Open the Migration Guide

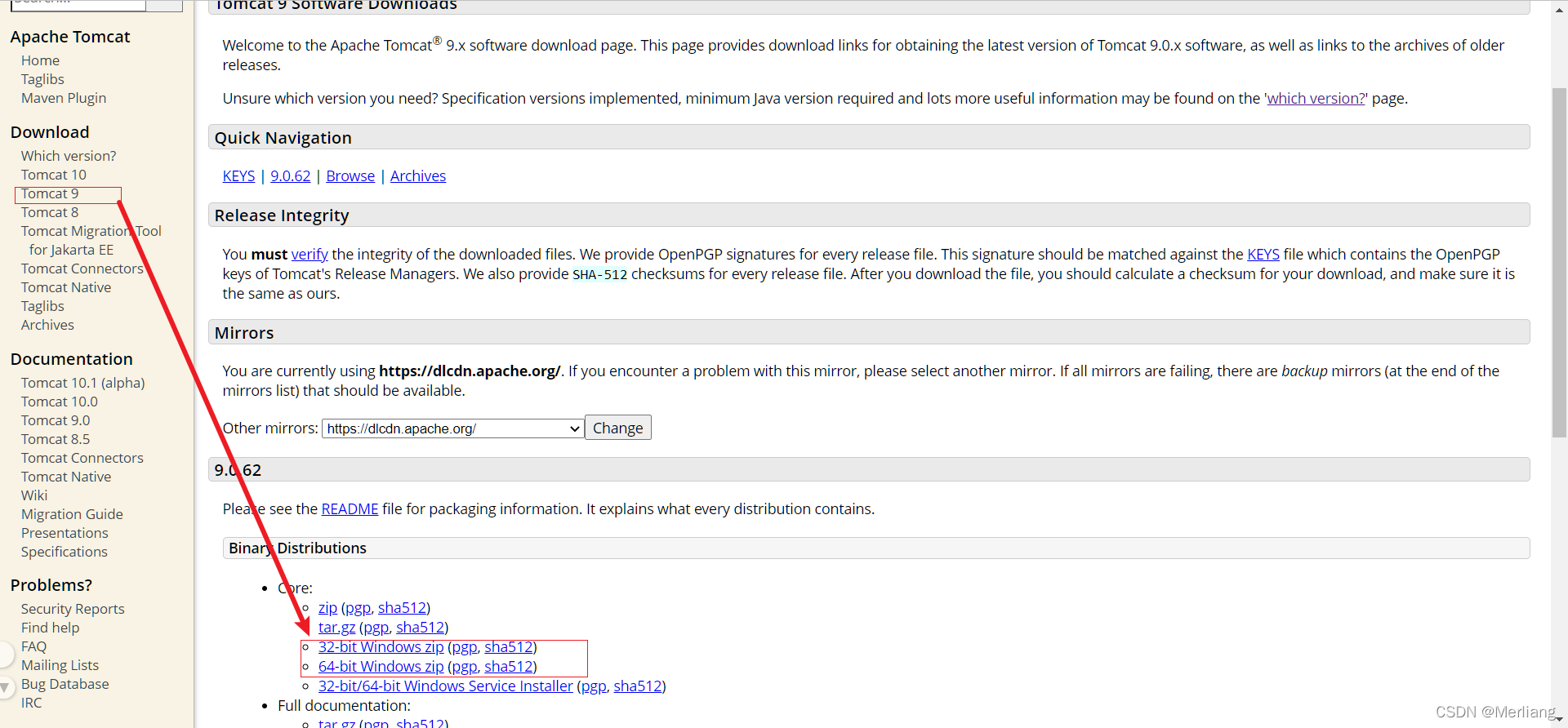(72, 514)
